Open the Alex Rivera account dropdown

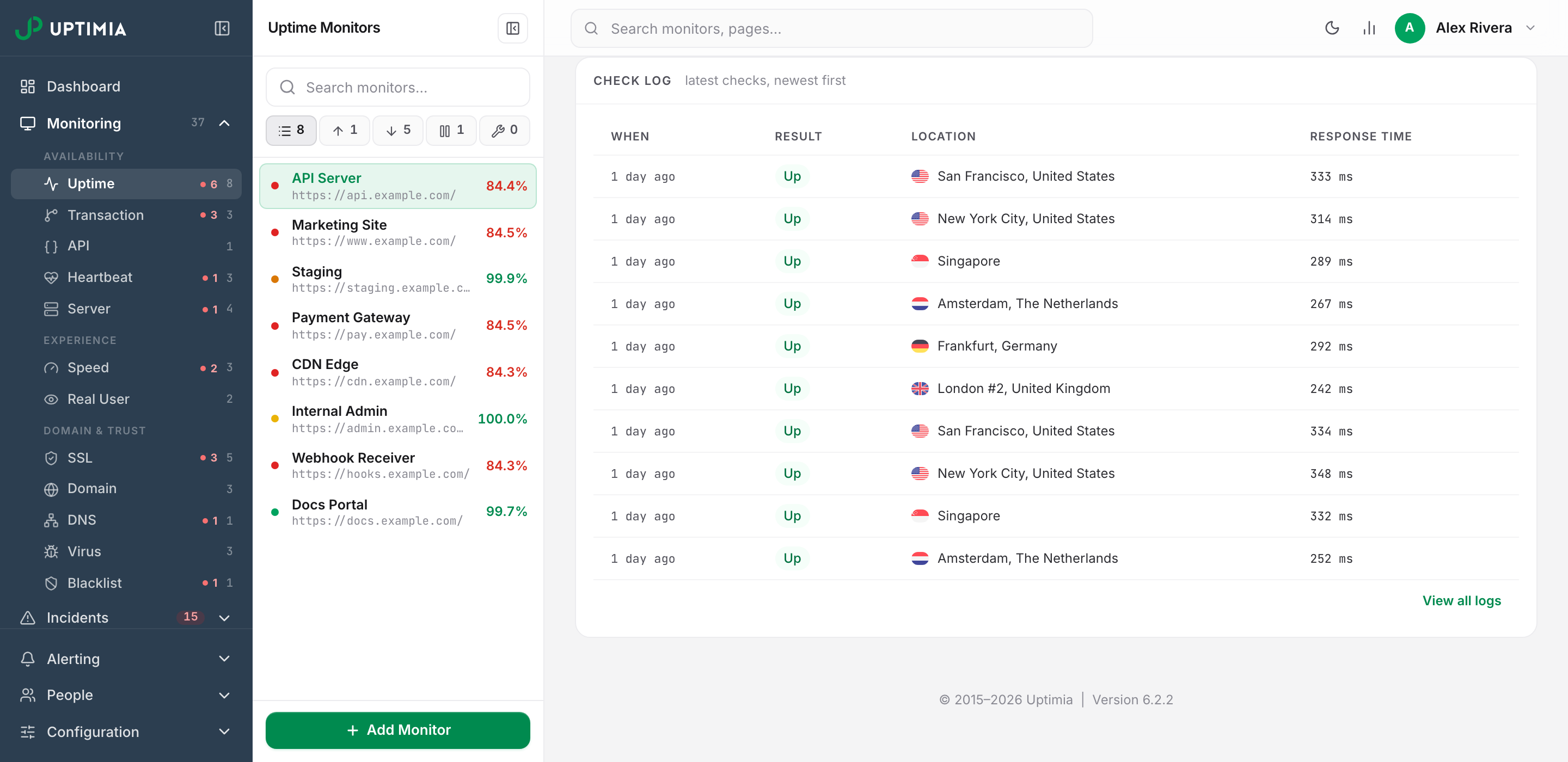[1530, 28]
